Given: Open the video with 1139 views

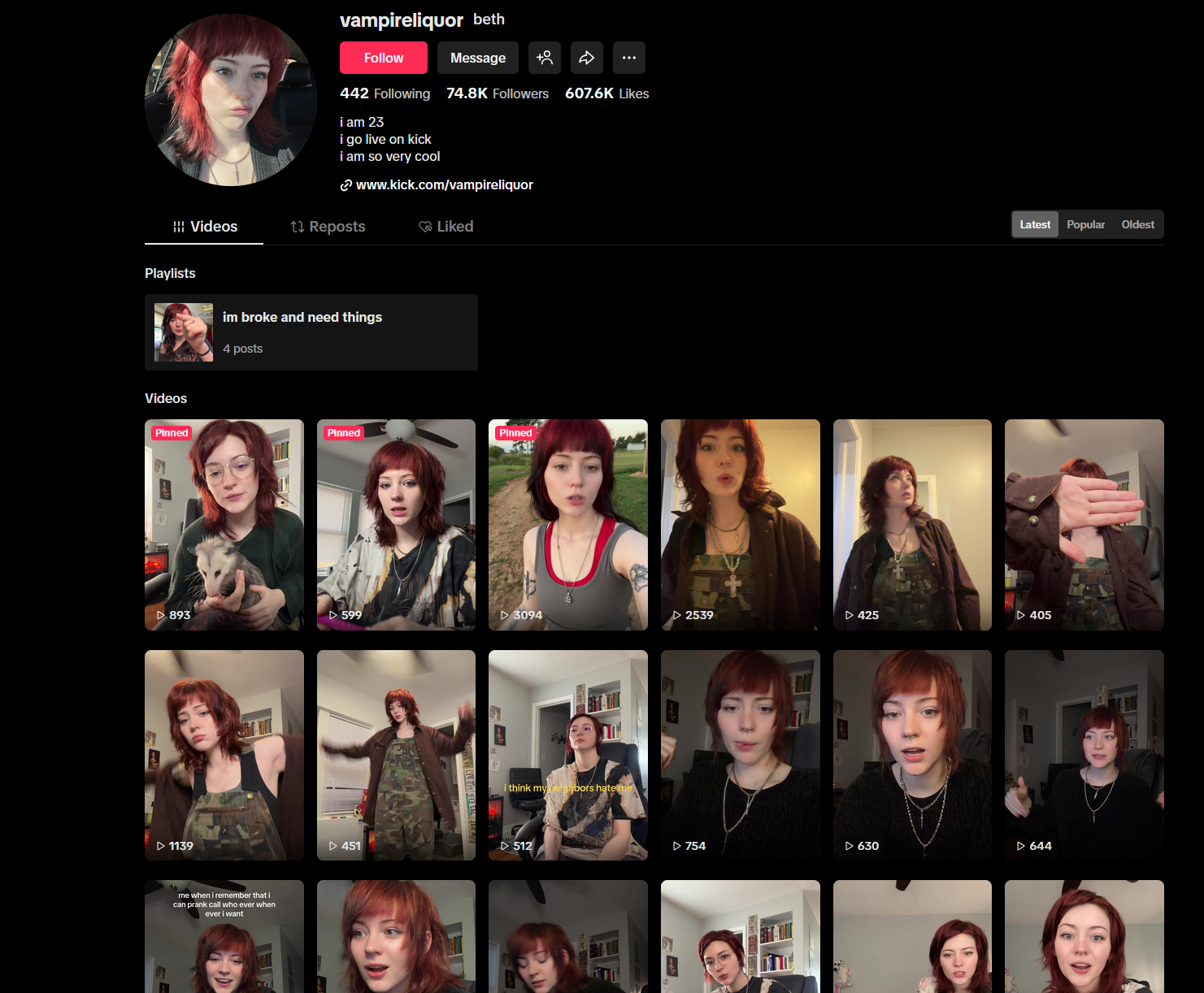Looking at the screenshot, I should [224, 755].
